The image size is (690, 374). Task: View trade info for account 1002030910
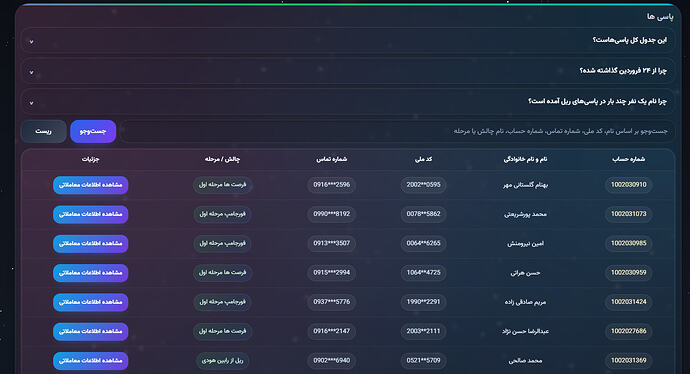(91, 185)
